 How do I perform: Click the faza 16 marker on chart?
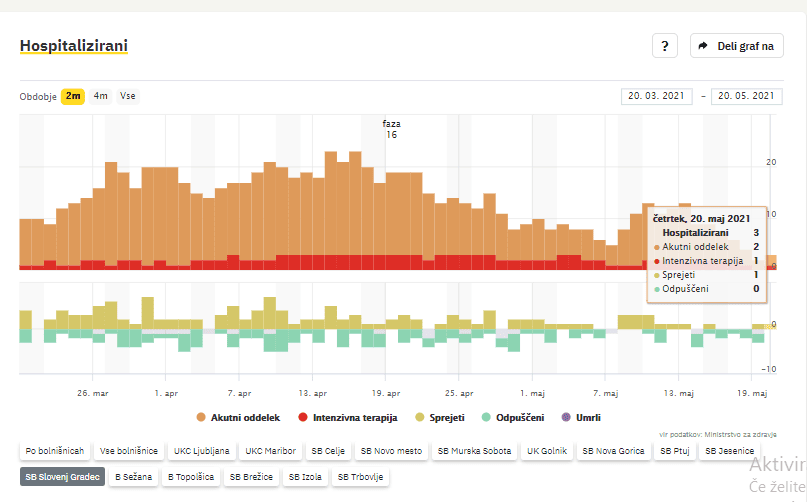point(391,129)
